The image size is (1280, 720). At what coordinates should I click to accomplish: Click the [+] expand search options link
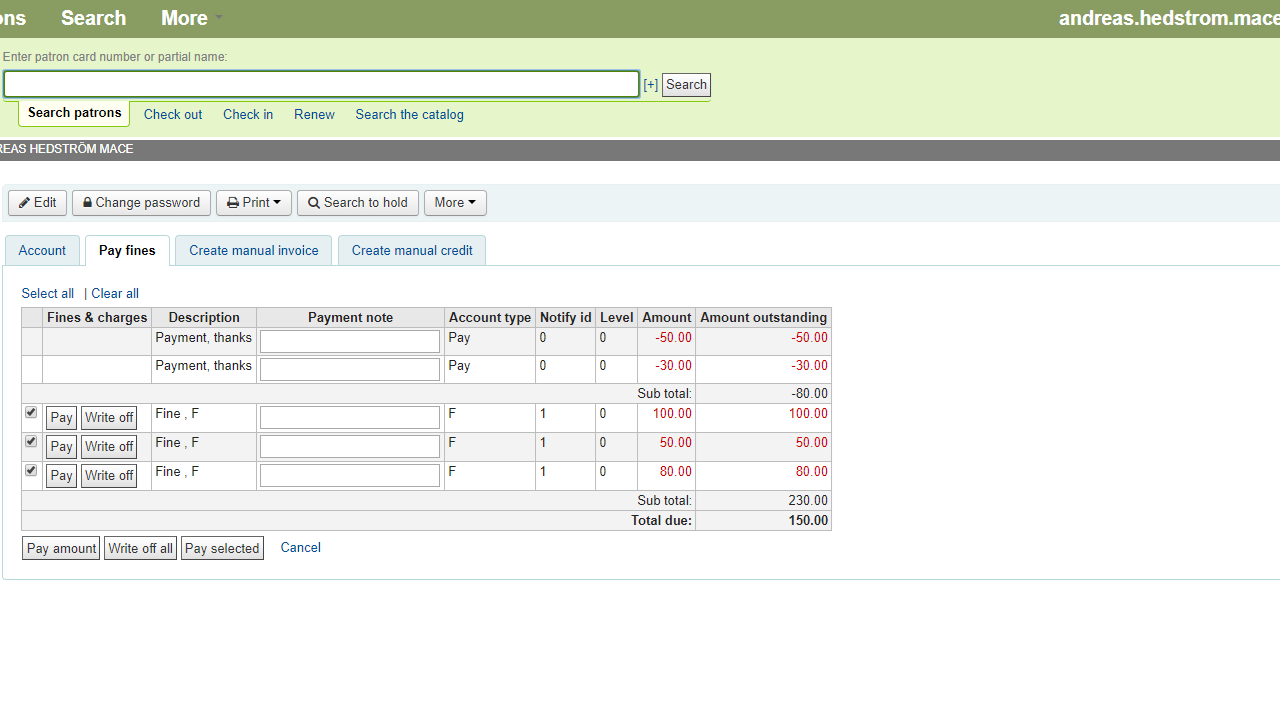[x=650, y=85]
